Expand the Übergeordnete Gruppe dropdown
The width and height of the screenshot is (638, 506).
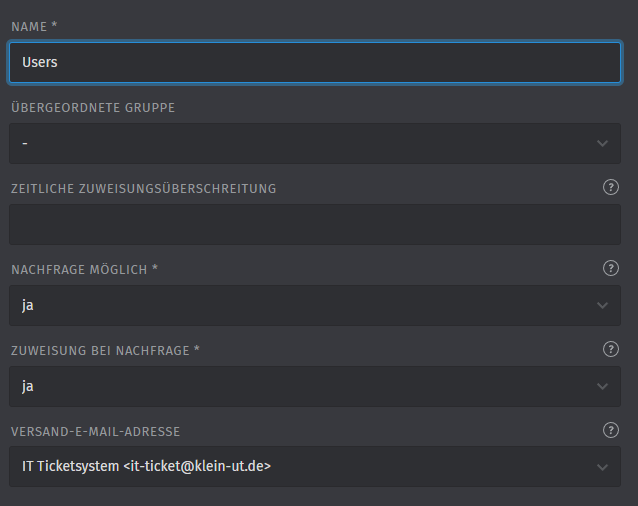[300, 144]
